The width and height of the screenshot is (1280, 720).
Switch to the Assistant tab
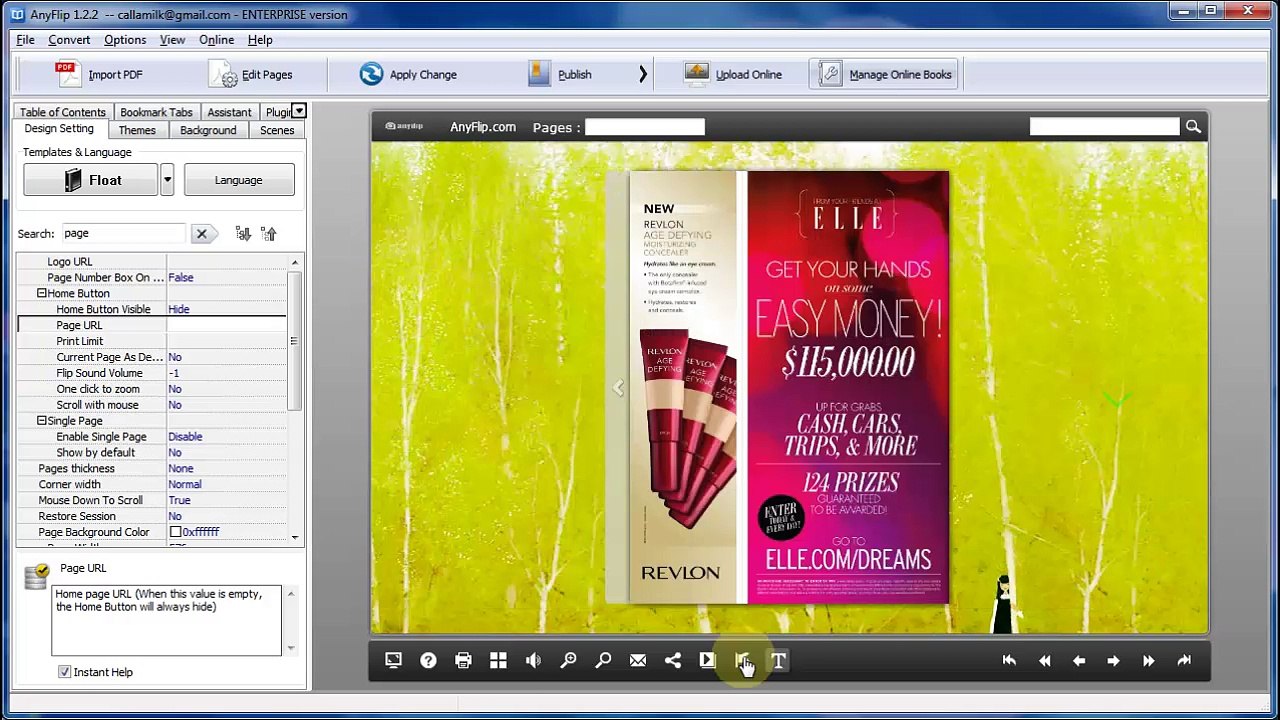[229, 112]
